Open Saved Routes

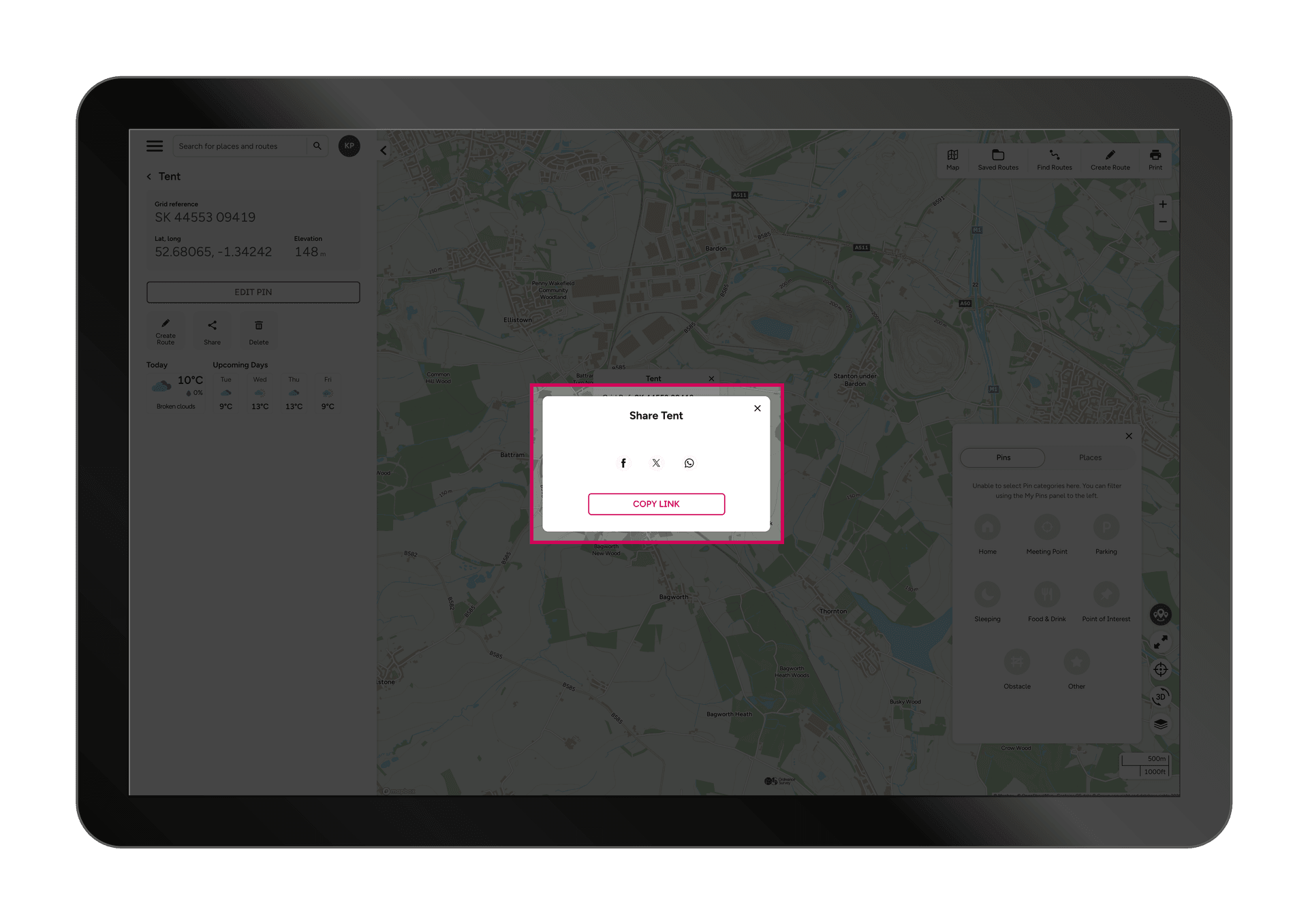click(x=998, y=159)
